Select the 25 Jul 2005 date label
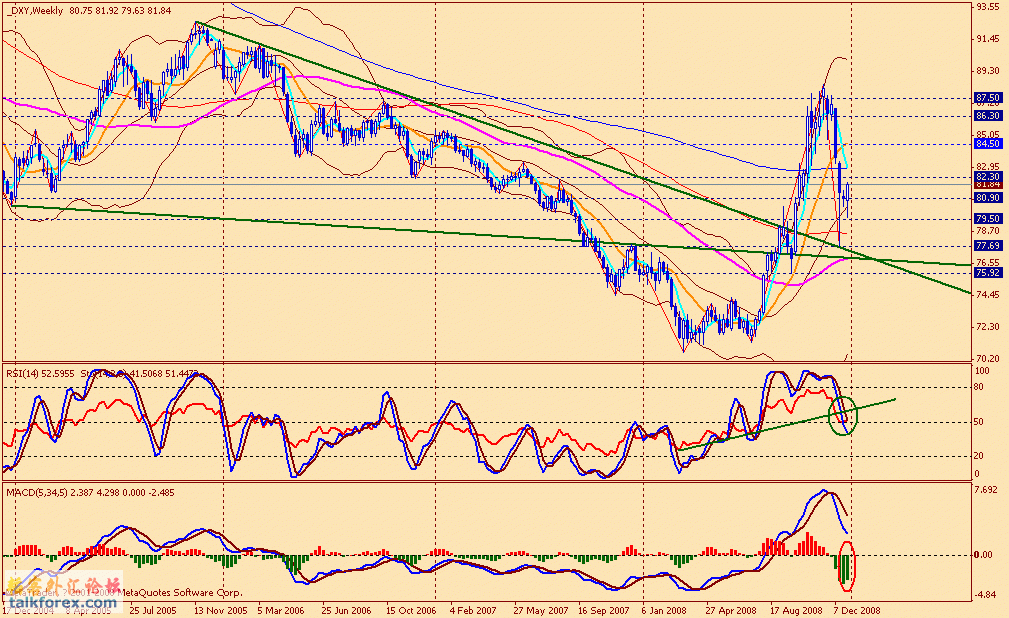The height and width of the screenshot is (618, 1009). (153, 610)
